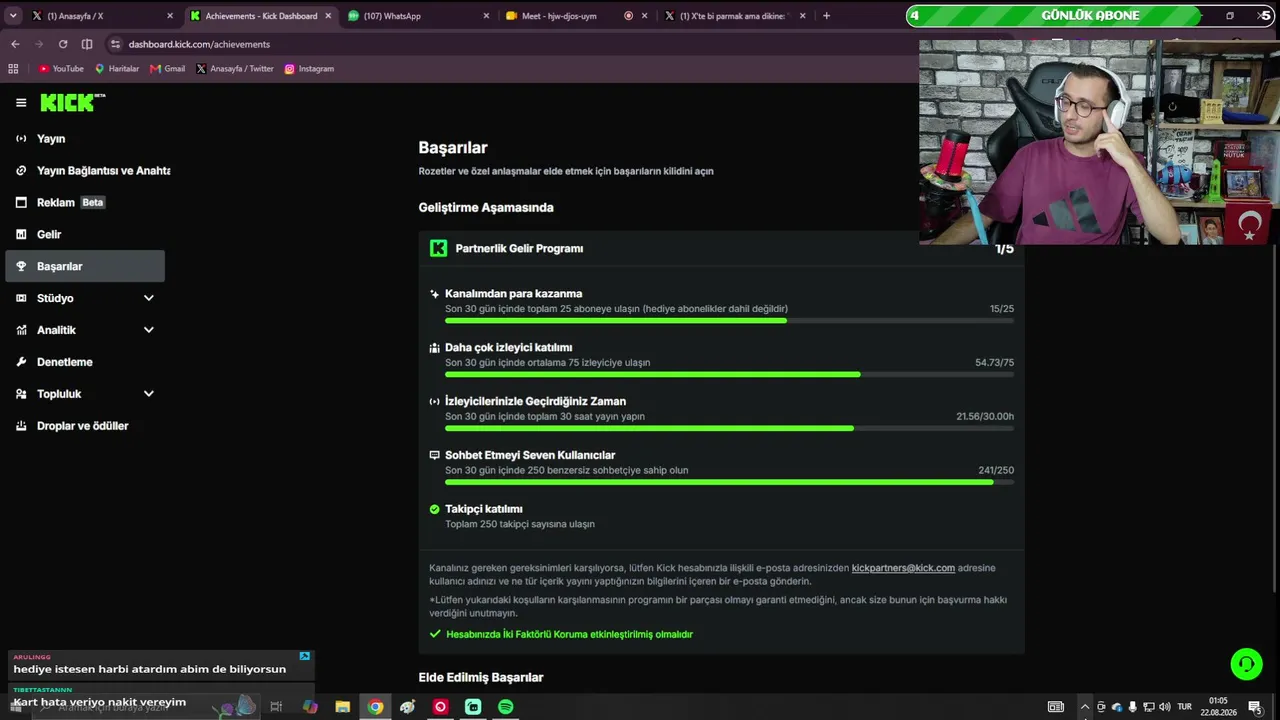Click the Denetleme wrench icon
The image size is (1280, 720).
click(21, 362)
